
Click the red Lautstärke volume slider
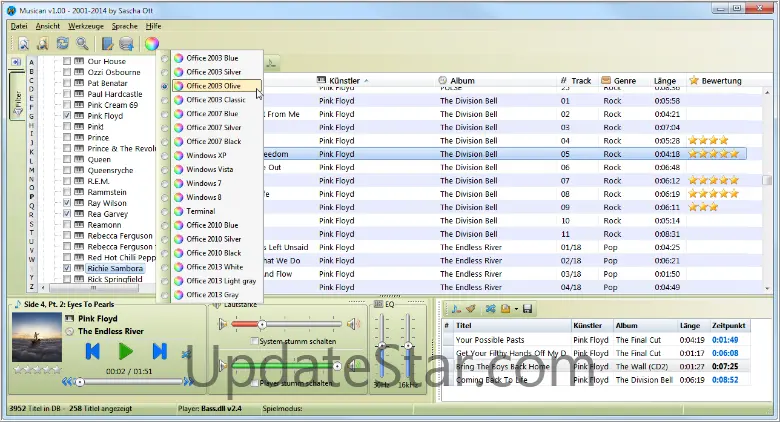coord(244,324)
